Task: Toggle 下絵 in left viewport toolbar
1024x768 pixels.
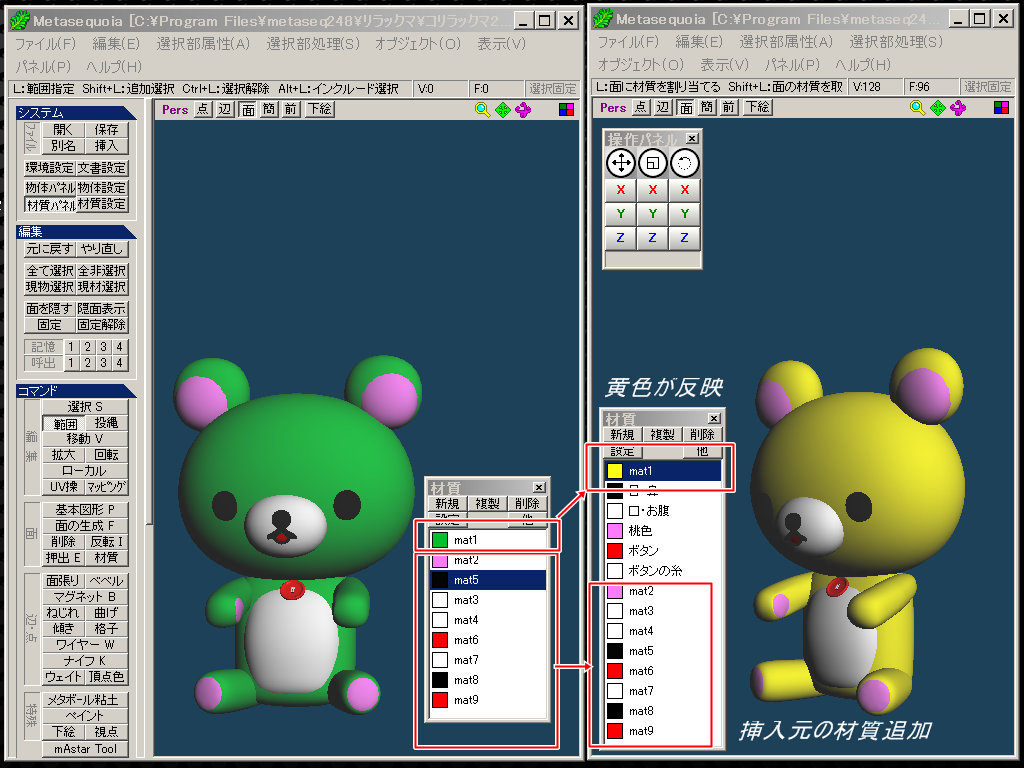Action: click(320, 109)
